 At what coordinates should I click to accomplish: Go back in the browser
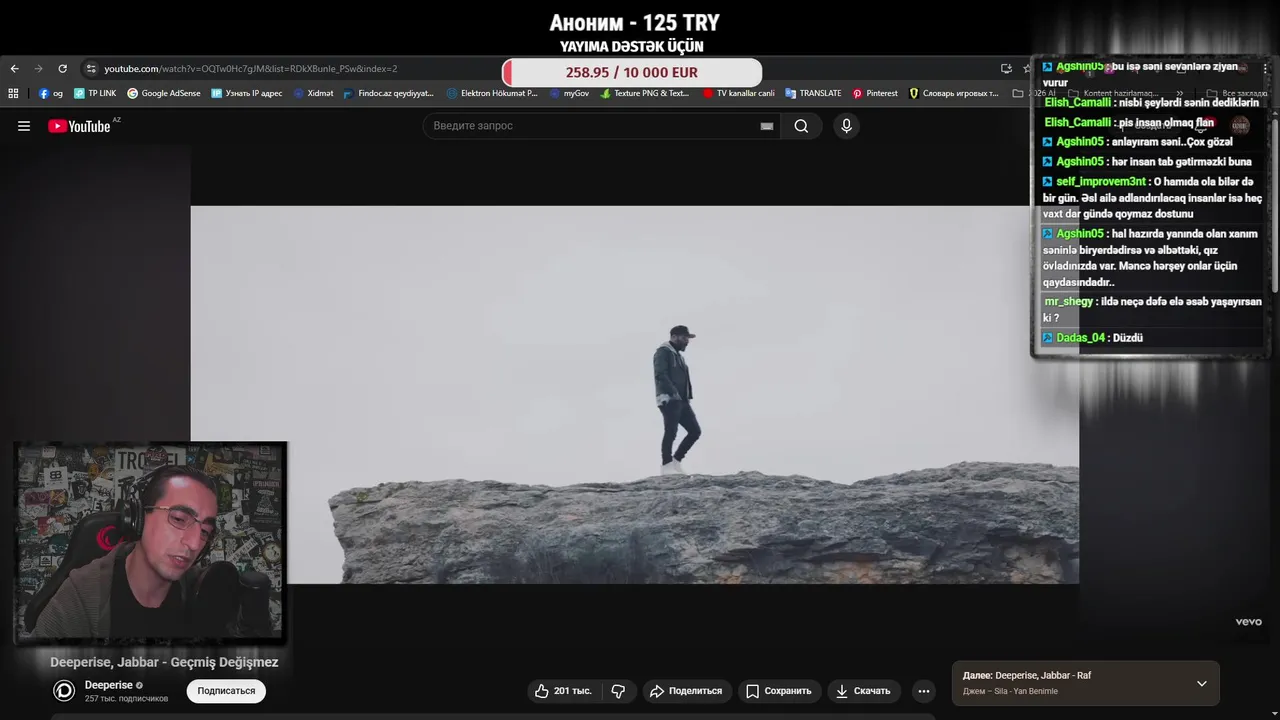click(14, 69)
